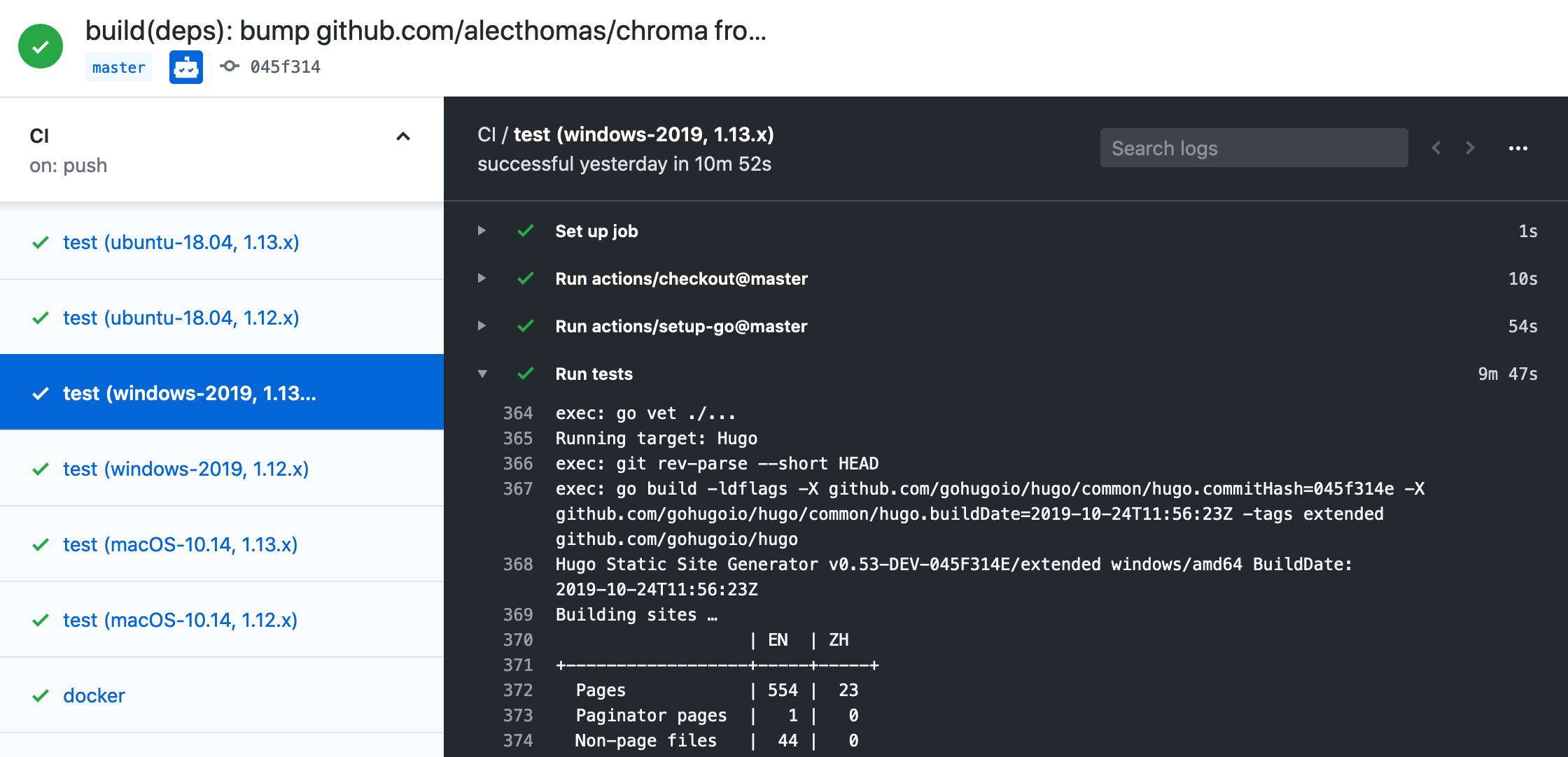The image size is (1568, 757).
Task: Click the green success status icon in header
Action: click(x=41, y=46)
